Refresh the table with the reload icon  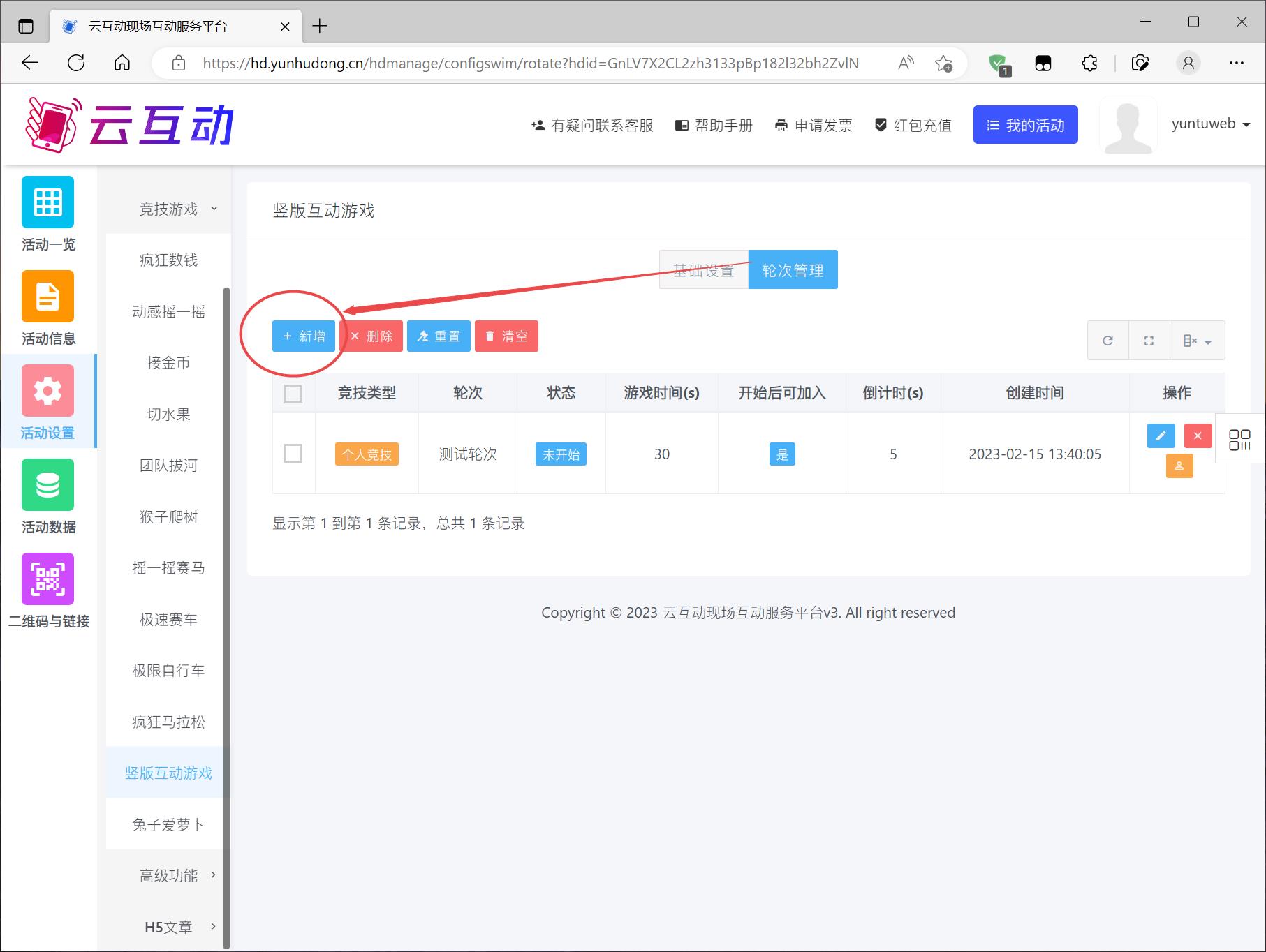click(1107, 341)
